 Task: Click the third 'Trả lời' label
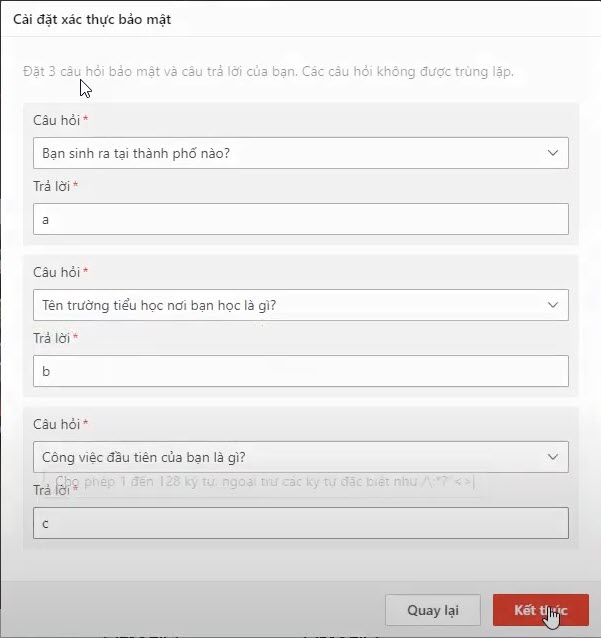click(x=52, y=491)
